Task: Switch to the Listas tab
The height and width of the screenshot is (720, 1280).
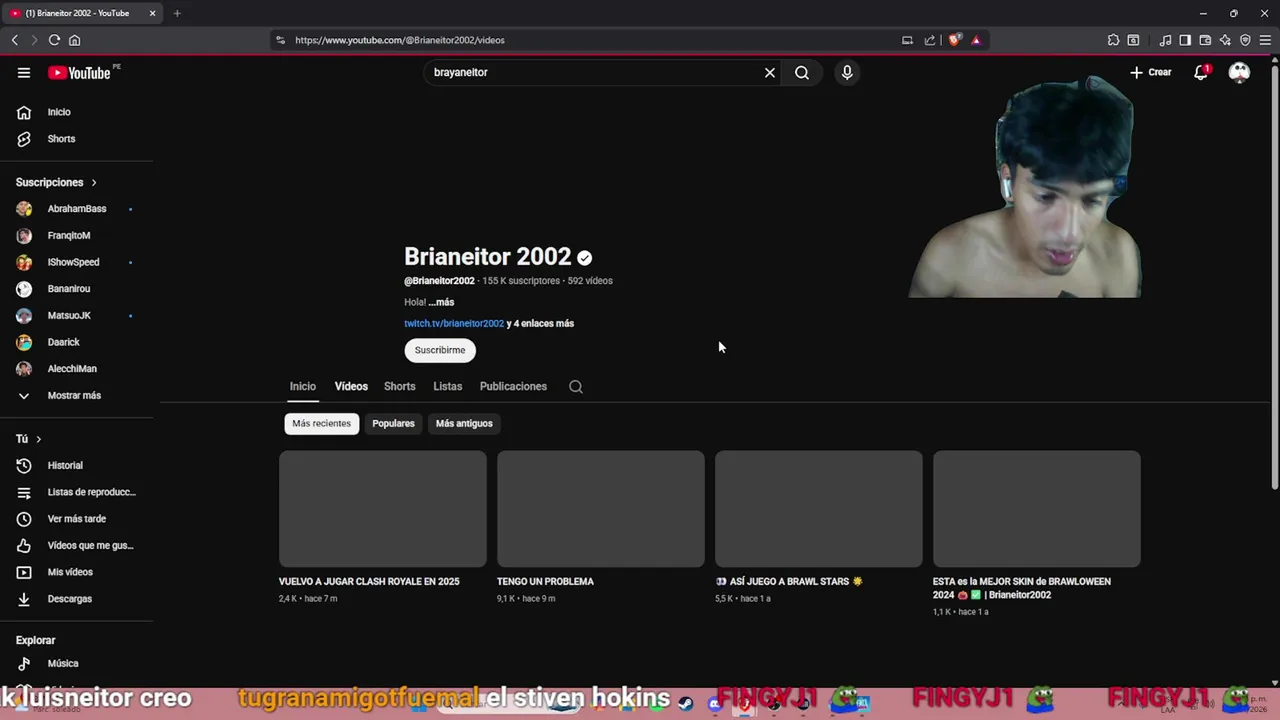Action: pos(448,386)
